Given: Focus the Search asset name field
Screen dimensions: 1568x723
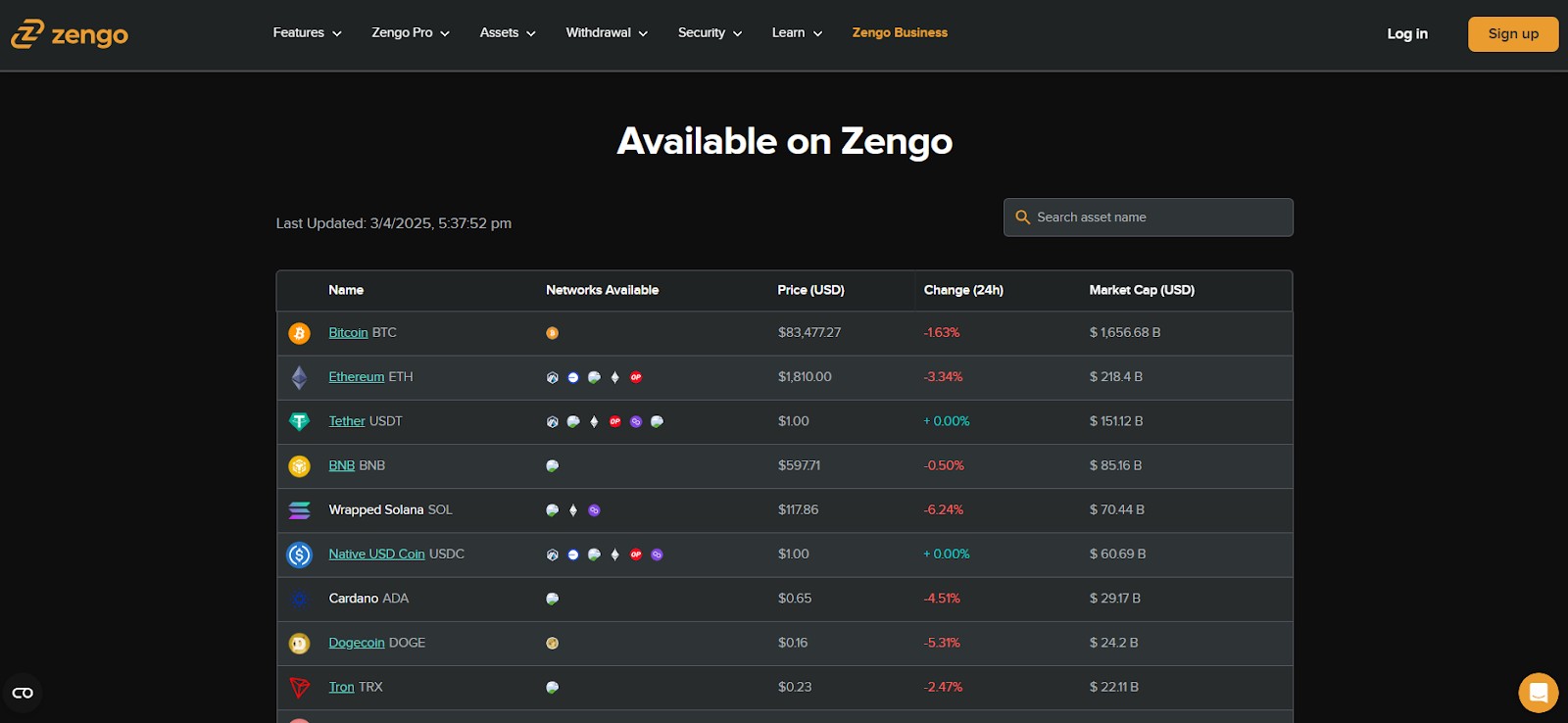Looking at the screenshot, I should (x=1148, y=217).
